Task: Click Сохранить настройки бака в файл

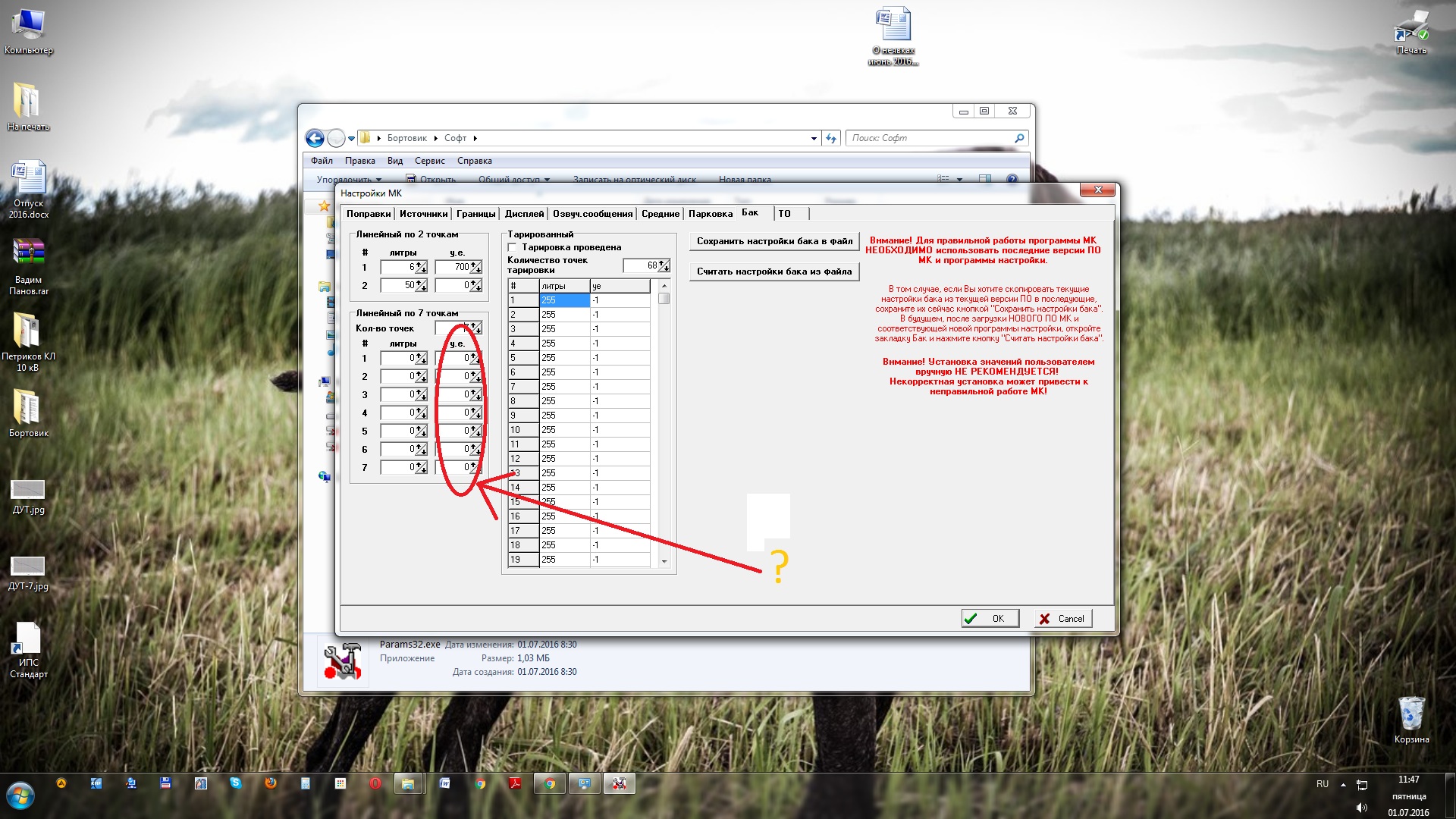Action: (x=773, y=241)
